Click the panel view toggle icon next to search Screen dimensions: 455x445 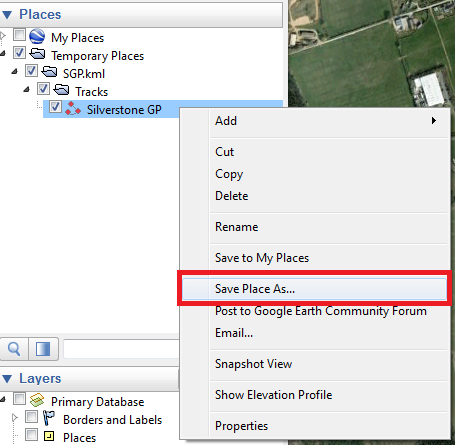pos(43,349)
